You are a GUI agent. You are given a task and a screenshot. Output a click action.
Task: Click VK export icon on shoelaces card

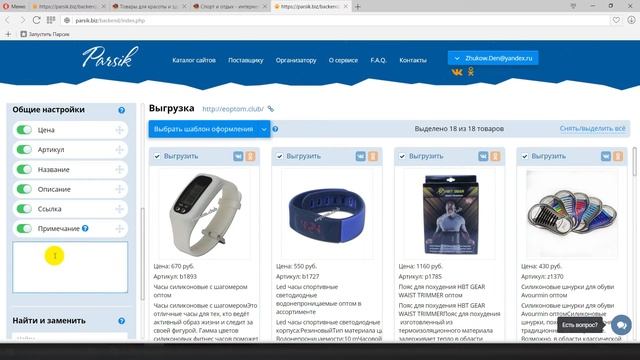pos(606,156)
